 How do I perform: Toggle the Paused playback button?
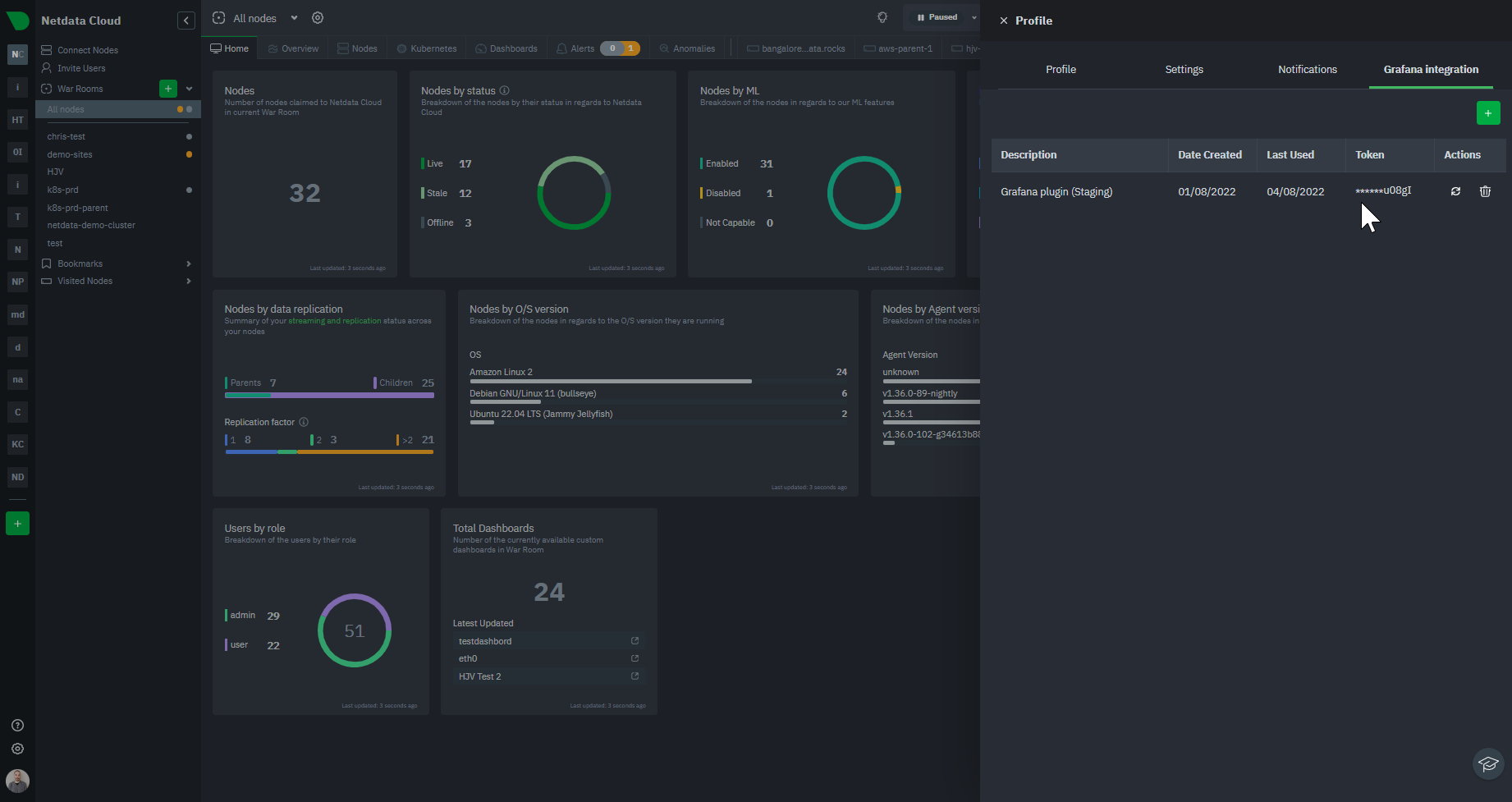(937, 17)
